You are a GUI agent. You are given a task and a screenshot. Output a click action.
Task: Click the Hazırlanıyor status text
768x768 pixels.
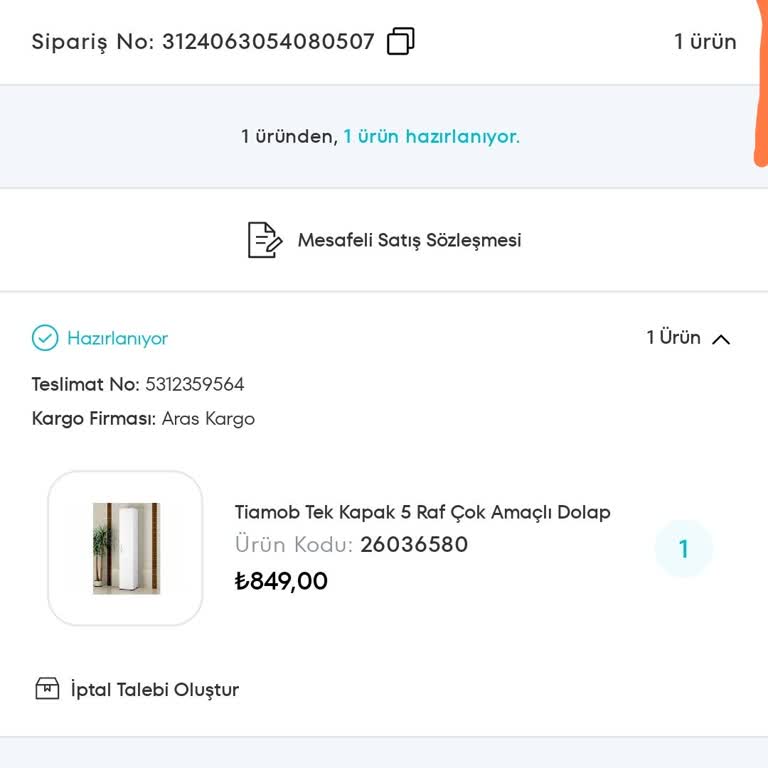tap(117, 339)
